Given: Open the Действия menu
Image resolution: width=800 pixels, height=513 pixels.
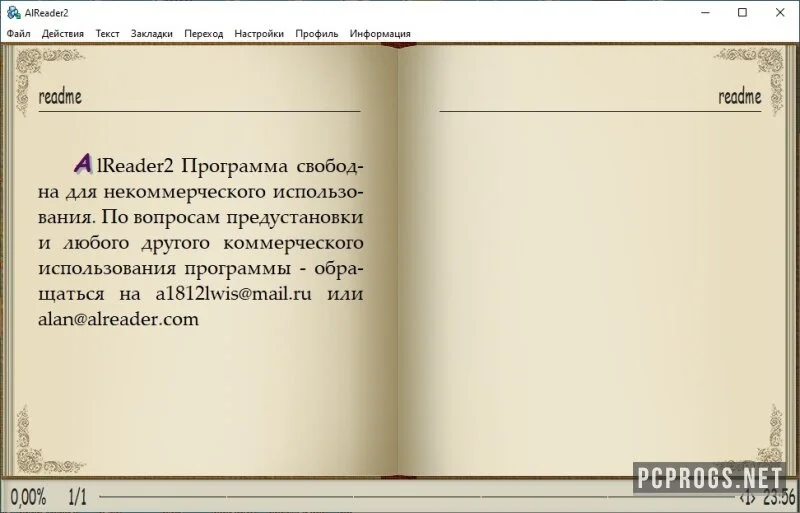Looking at the screenshot, I should 63,34.
